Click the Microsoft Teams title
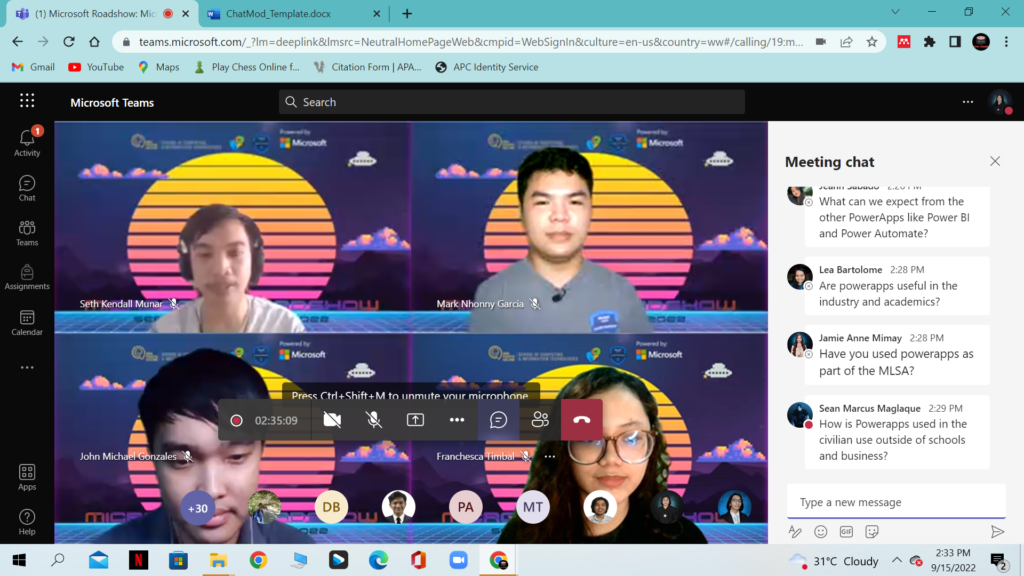1024x576 pixels. point(112,103)
